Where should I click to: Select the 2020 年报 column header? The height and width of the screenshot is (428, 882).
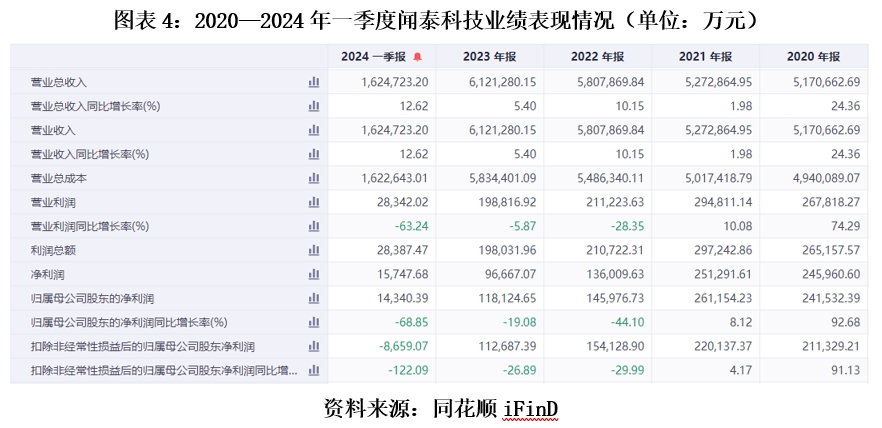814,57
